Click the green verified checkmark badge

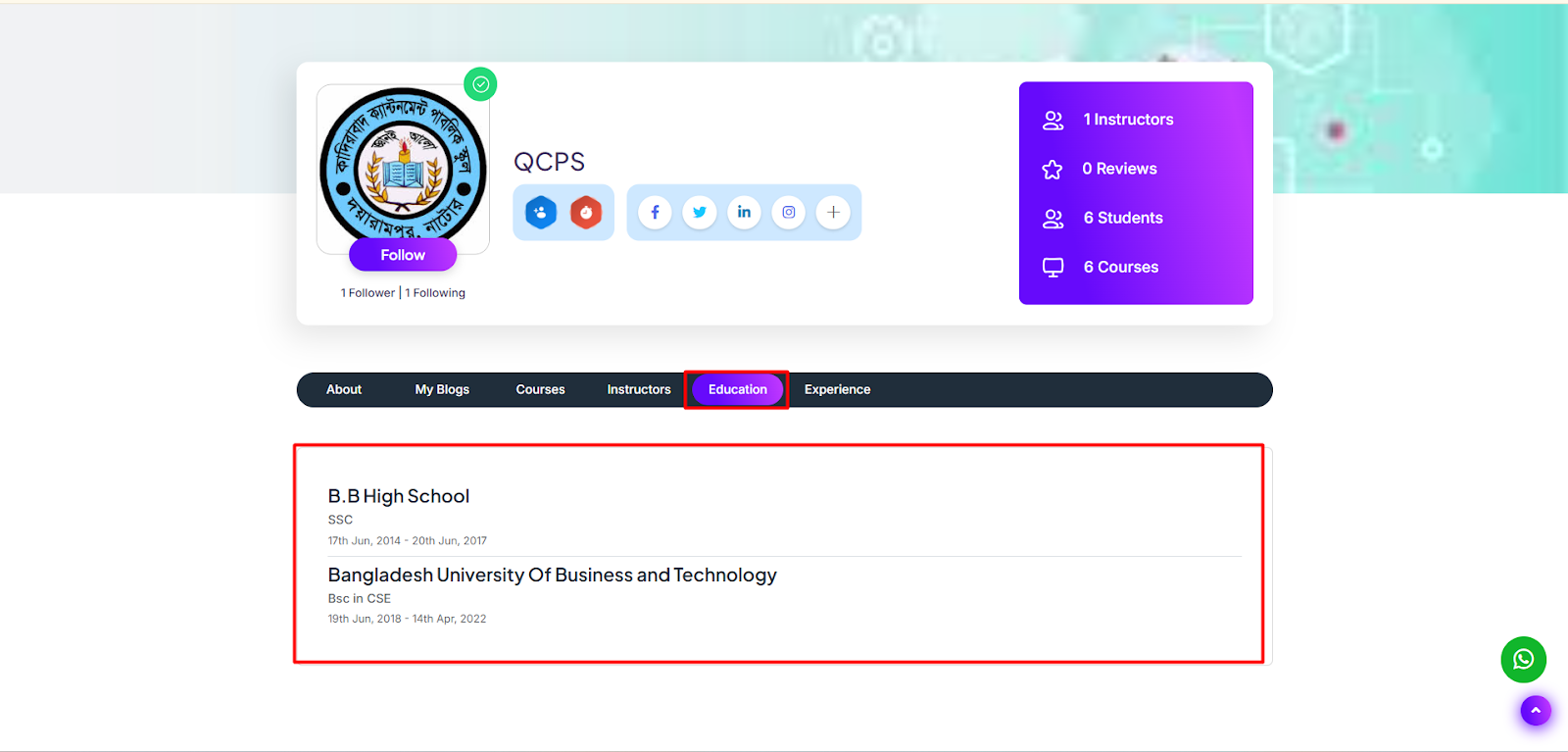480,84
